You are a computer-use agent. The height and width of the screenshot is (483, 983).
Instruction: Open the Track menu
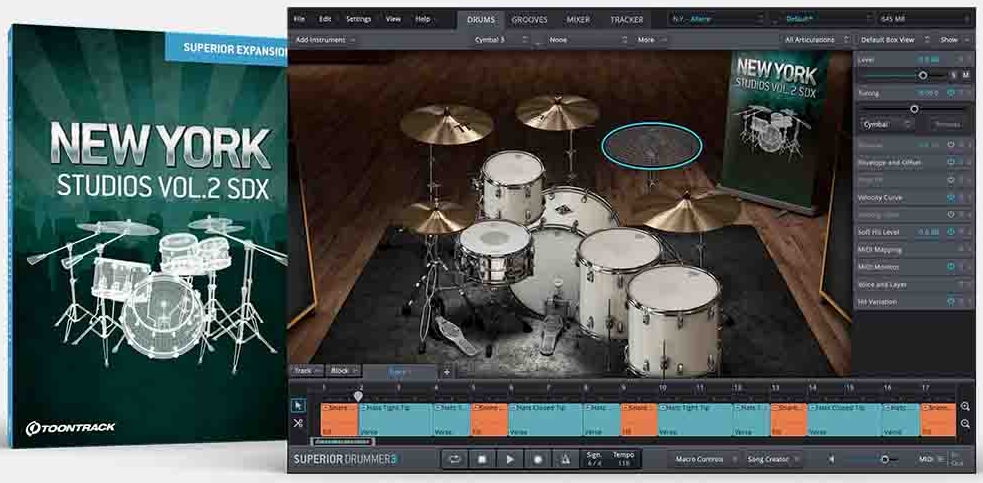[307, 371]
